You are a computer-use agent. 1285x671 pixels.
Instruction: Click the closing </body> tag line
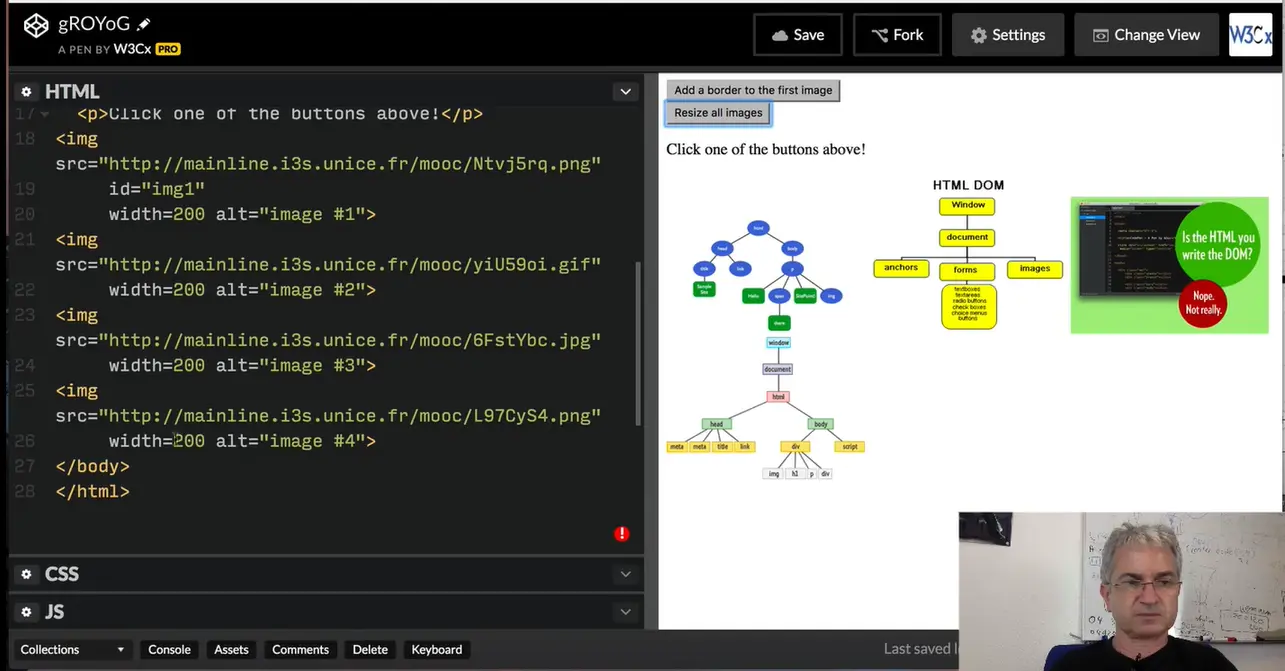coord(93,466)
